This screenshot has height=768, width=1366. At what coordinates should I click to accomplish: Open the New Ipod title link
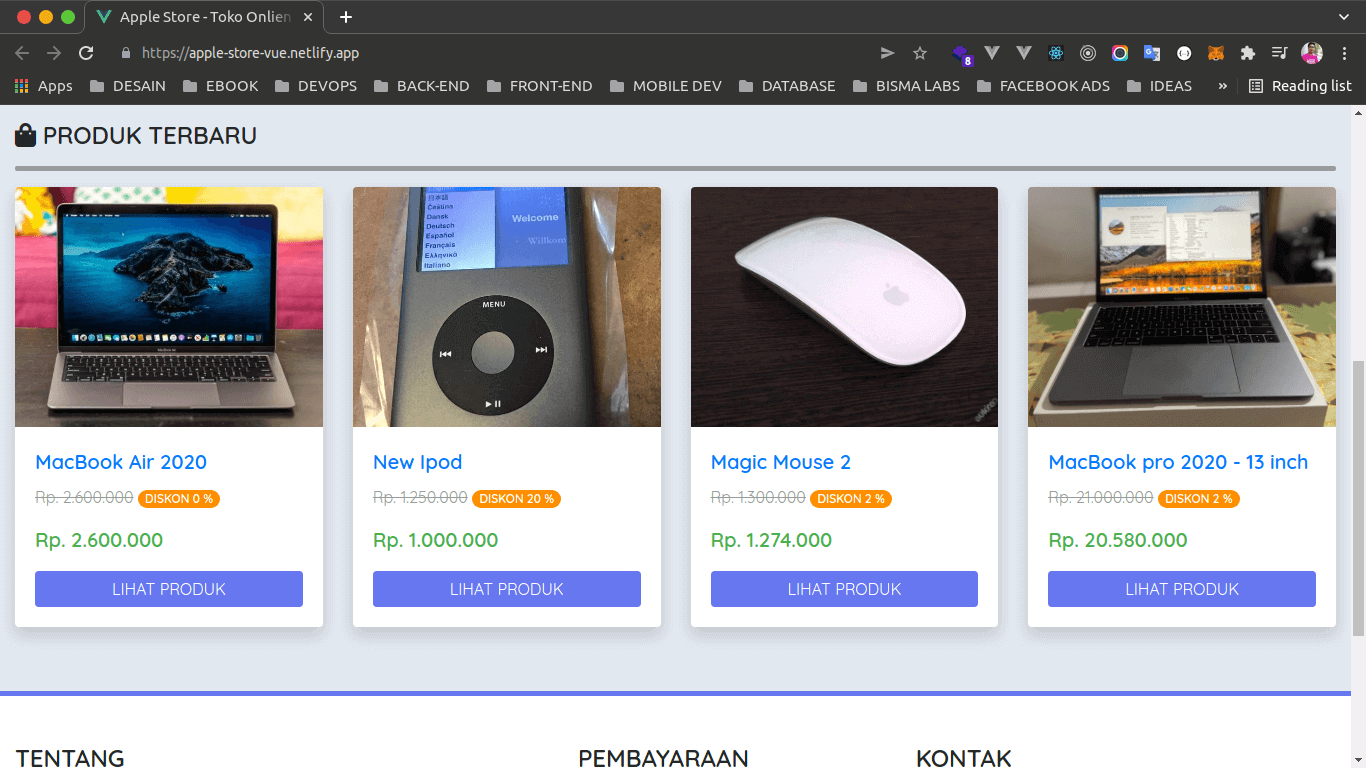pyautogui.click(x=417, y=462)
